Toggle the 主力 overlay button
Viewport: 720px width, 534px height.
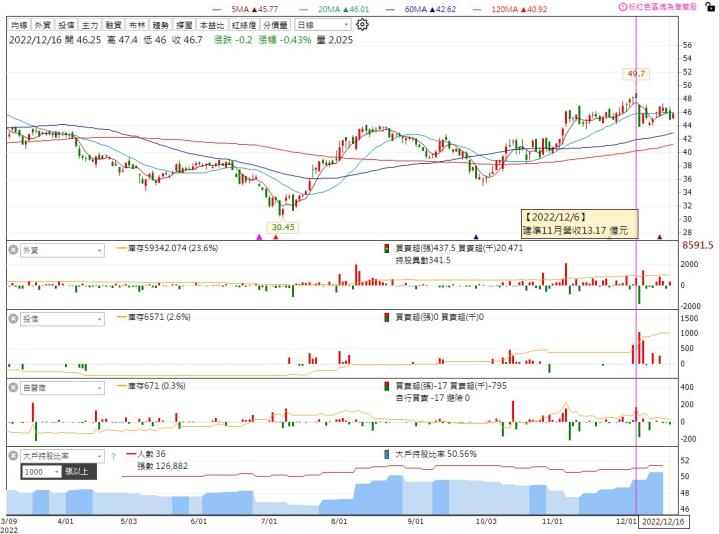pos(90,25)
